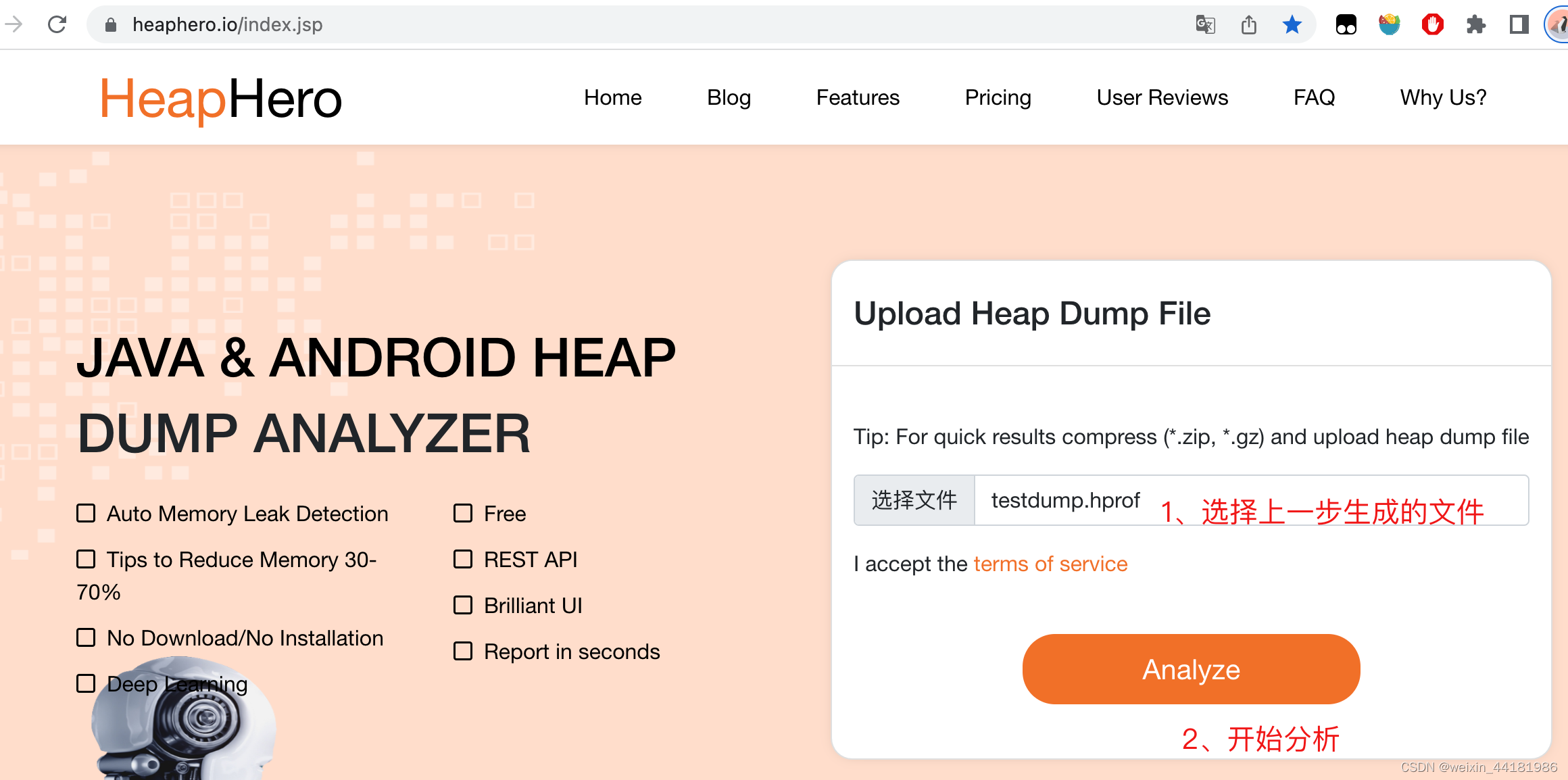This screenshot has height=780, width=1568.
Task: Open the browser extensions puzzle icon
Action: coord(1477,24)
